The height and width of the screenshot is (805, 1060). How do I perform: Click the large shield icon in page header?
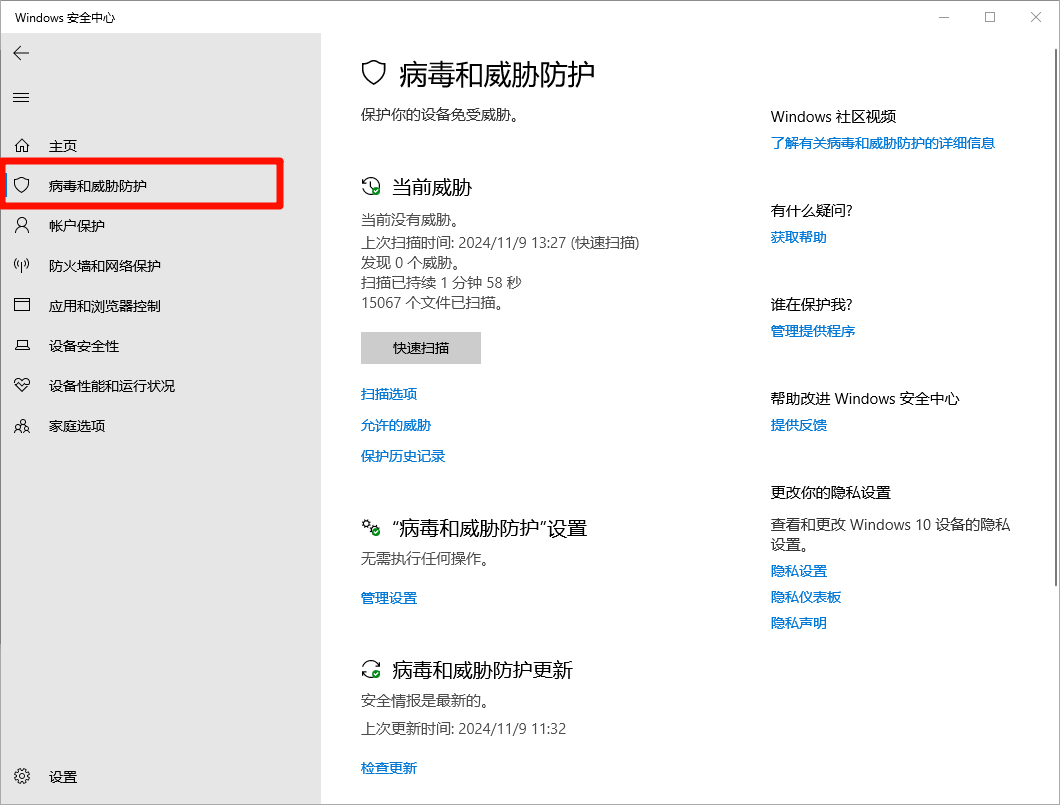pos(373,72)
